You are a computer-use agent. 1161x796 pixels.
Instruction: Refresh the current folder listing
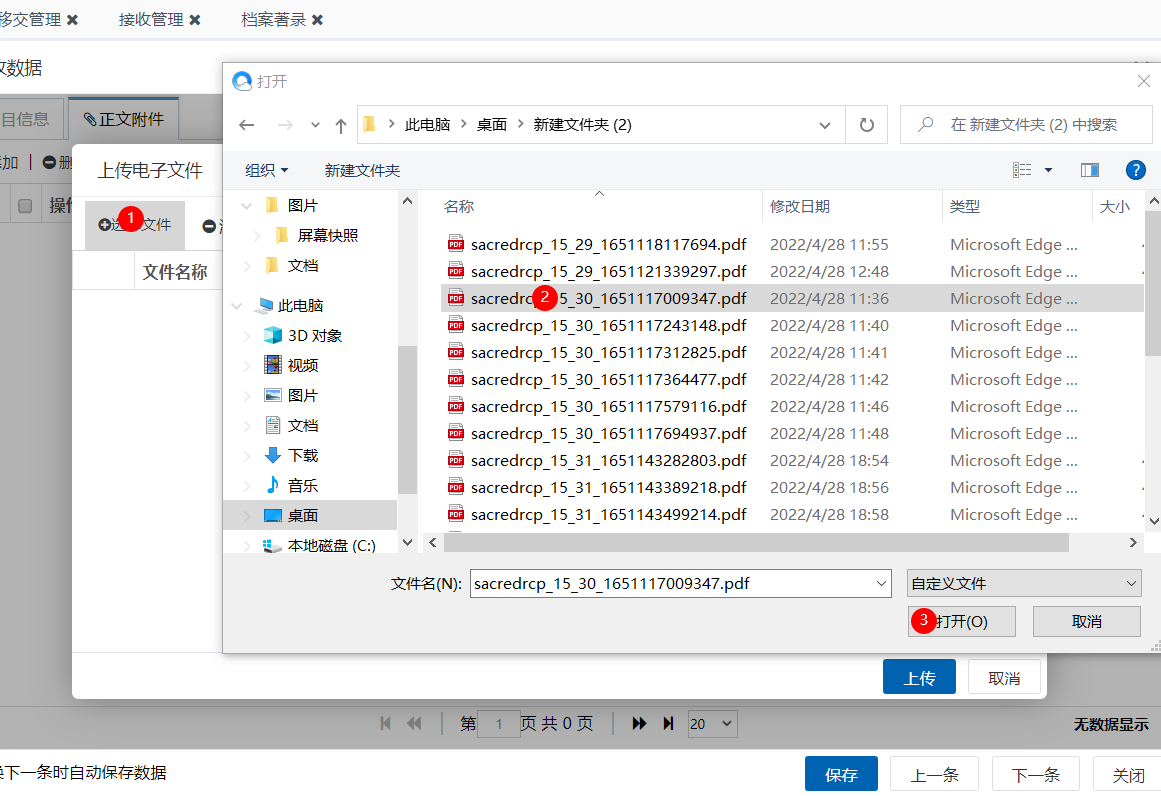866,125
